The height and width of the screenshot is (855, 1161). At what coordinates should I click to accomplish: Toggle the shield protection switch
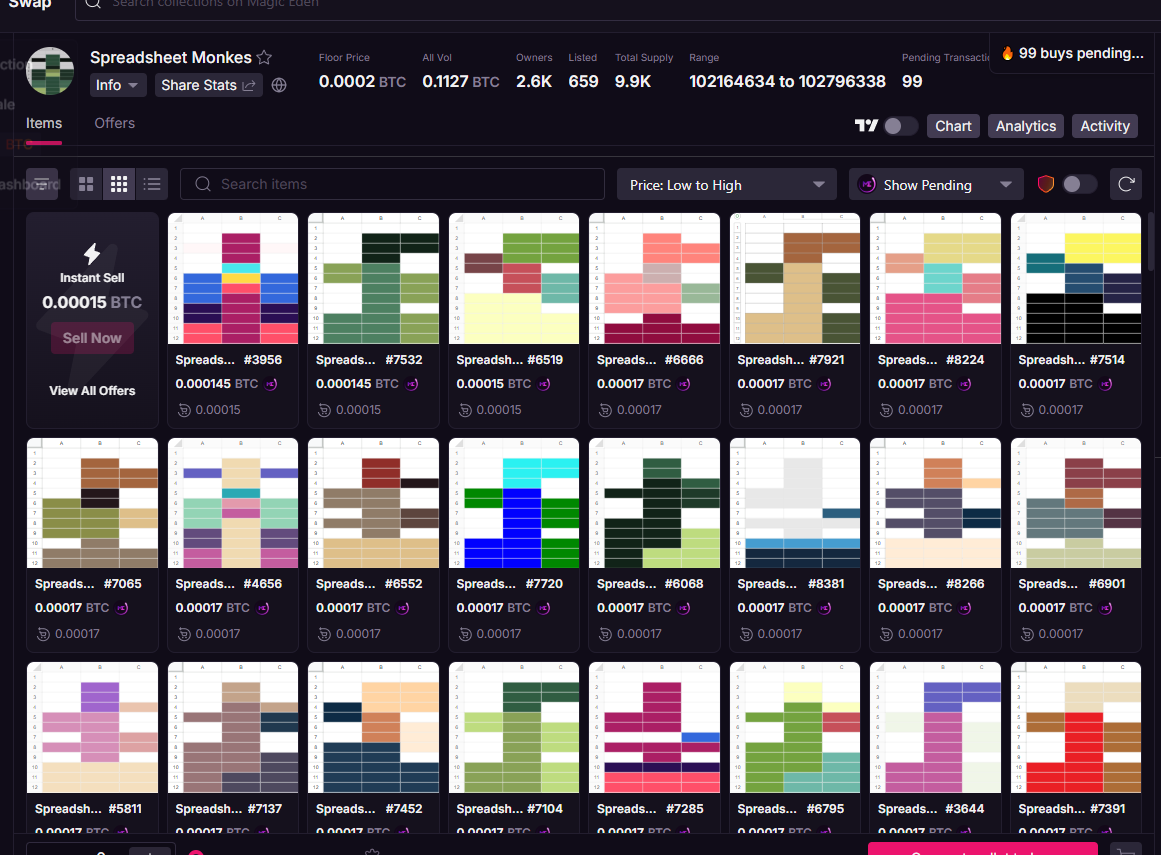[1079, 184]
